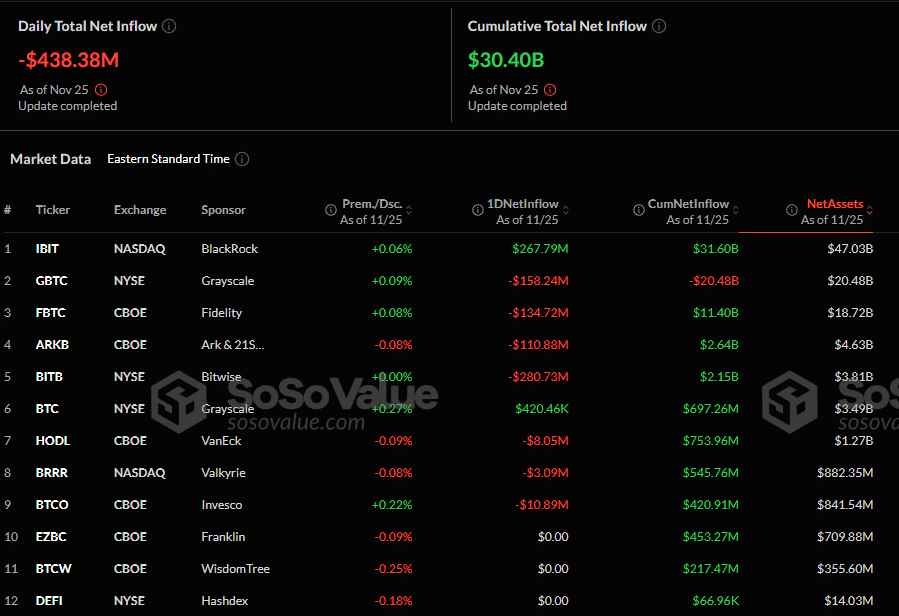Click DEFI's $14.03M net assets

(849, 601)
